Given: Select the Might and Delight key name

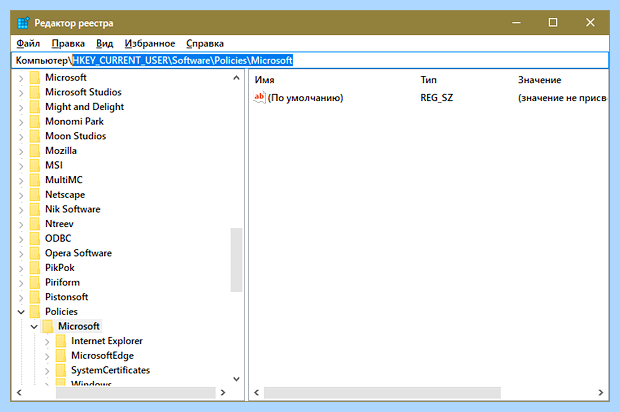Looking at the screenshot, I should 84,107.
